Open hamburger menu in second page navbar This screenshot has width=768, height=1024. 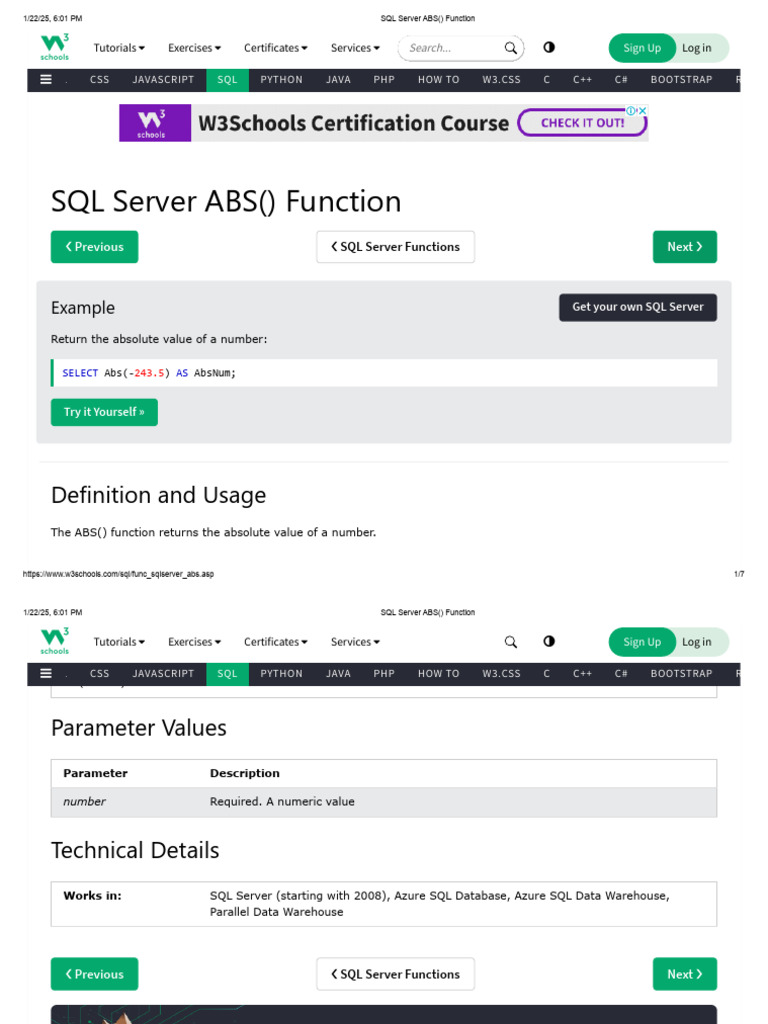pos(46,674)
